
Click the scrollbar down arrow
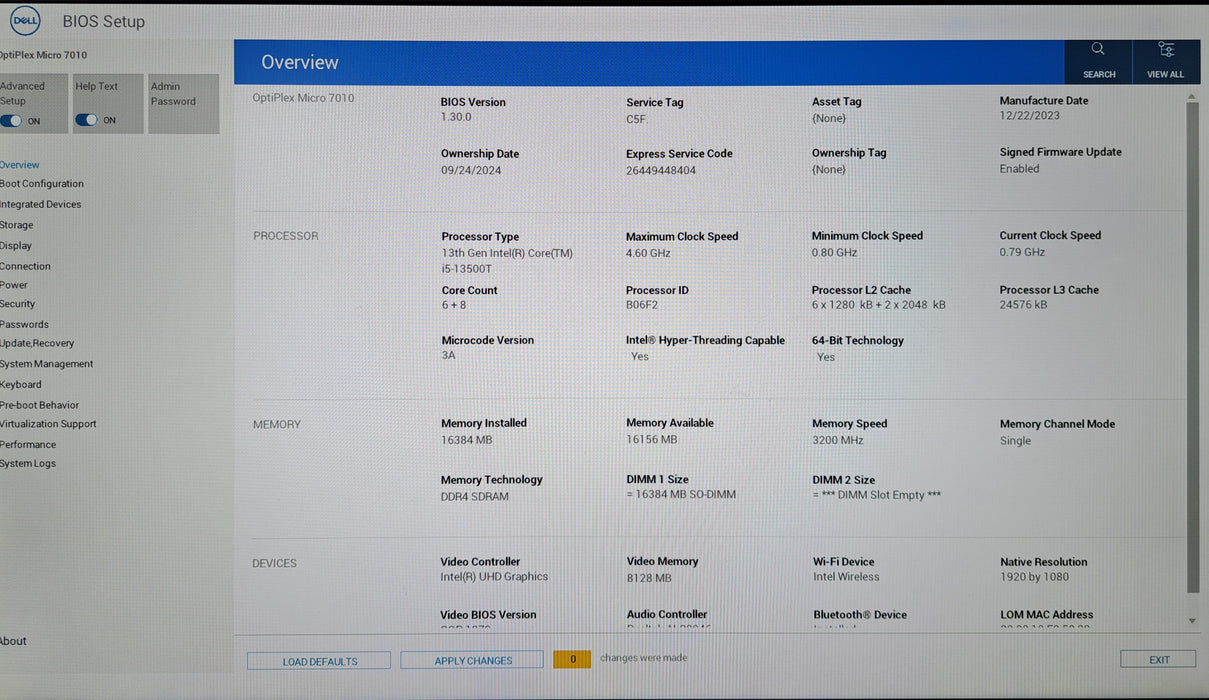(1191, 621)
